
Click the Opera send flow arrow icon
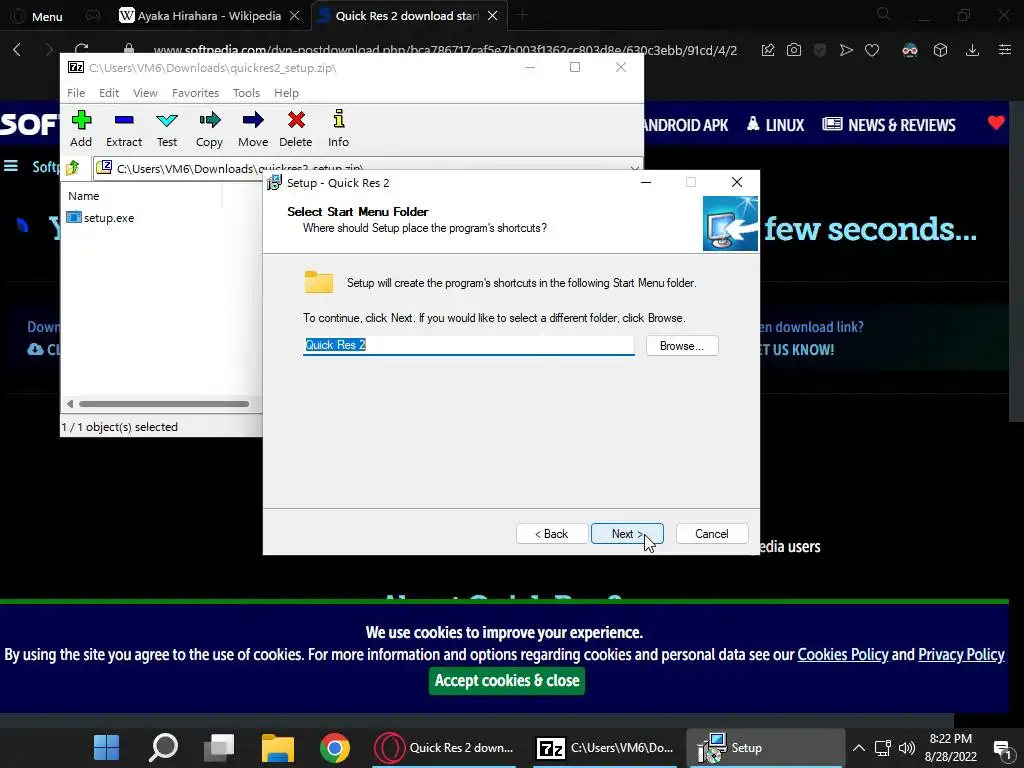pos(846,50)
